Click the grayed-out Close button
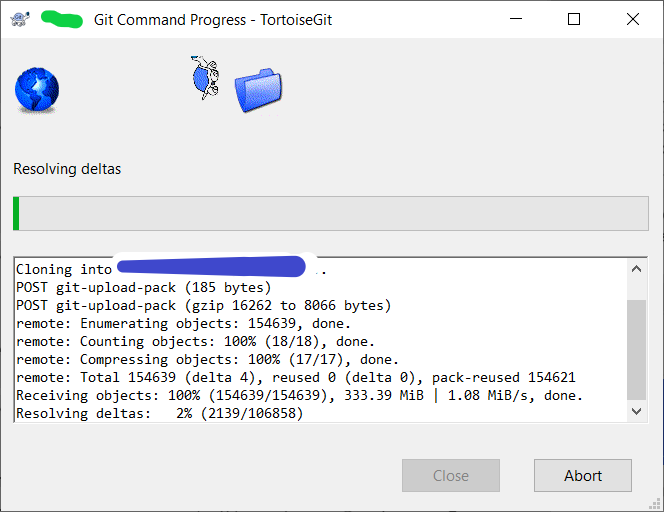 pyautogui.click(x=451, y=476)
